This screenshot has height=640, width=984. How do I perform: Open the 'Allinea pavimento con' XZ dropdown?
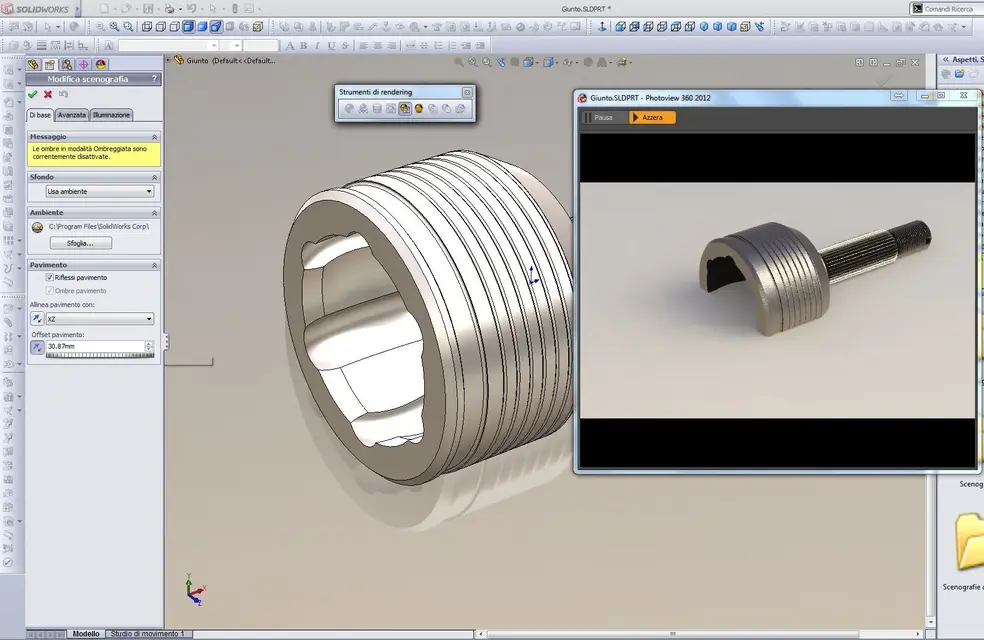point(100,319)
